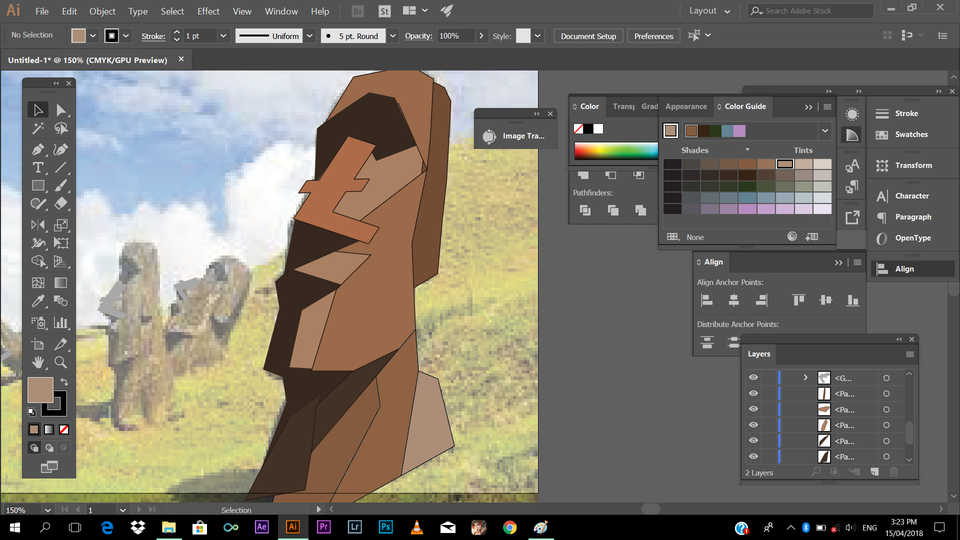
Task: Click the swap fill and stroke arrow
Action: click(65, 382)
